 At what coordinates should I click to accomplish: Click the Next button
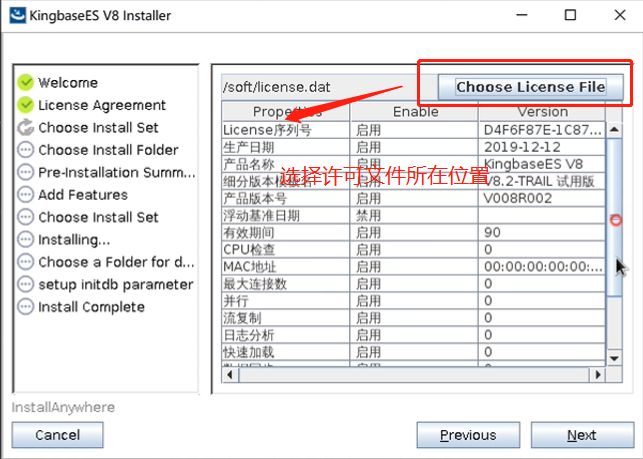582,435
